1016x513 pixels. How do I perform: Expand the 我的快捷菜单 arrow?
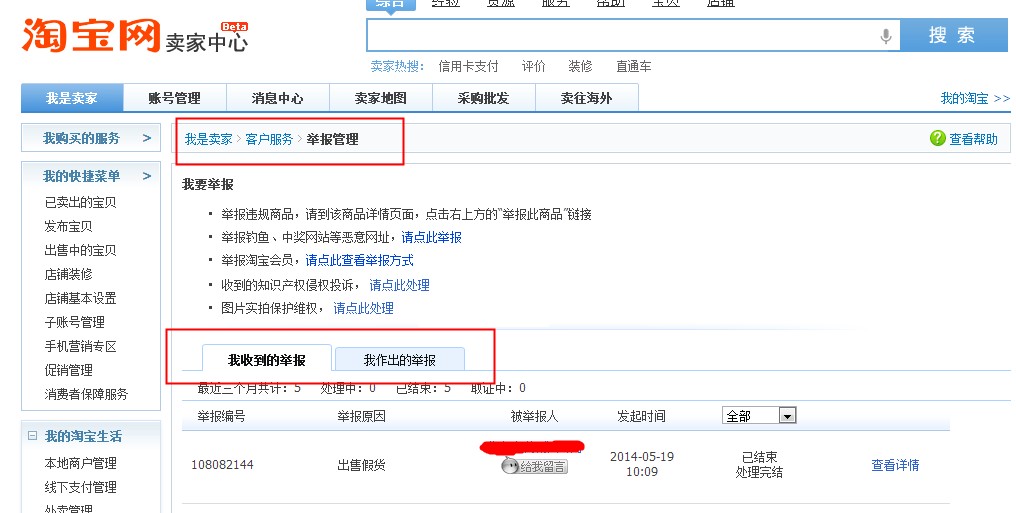point(146,176)
